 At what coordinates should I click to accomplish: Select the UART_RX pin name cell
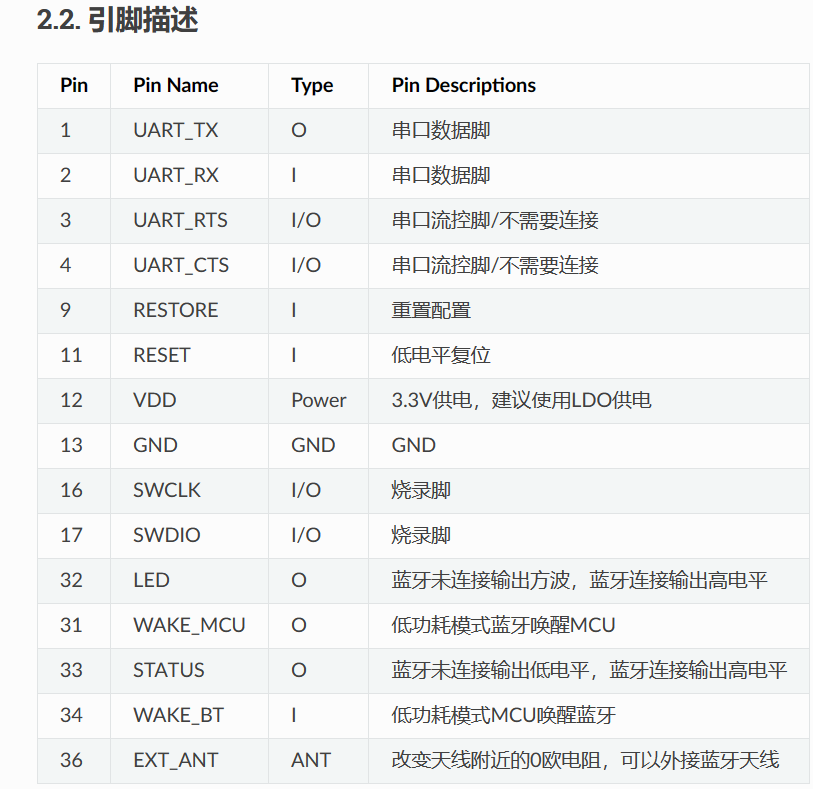point(175,175)
